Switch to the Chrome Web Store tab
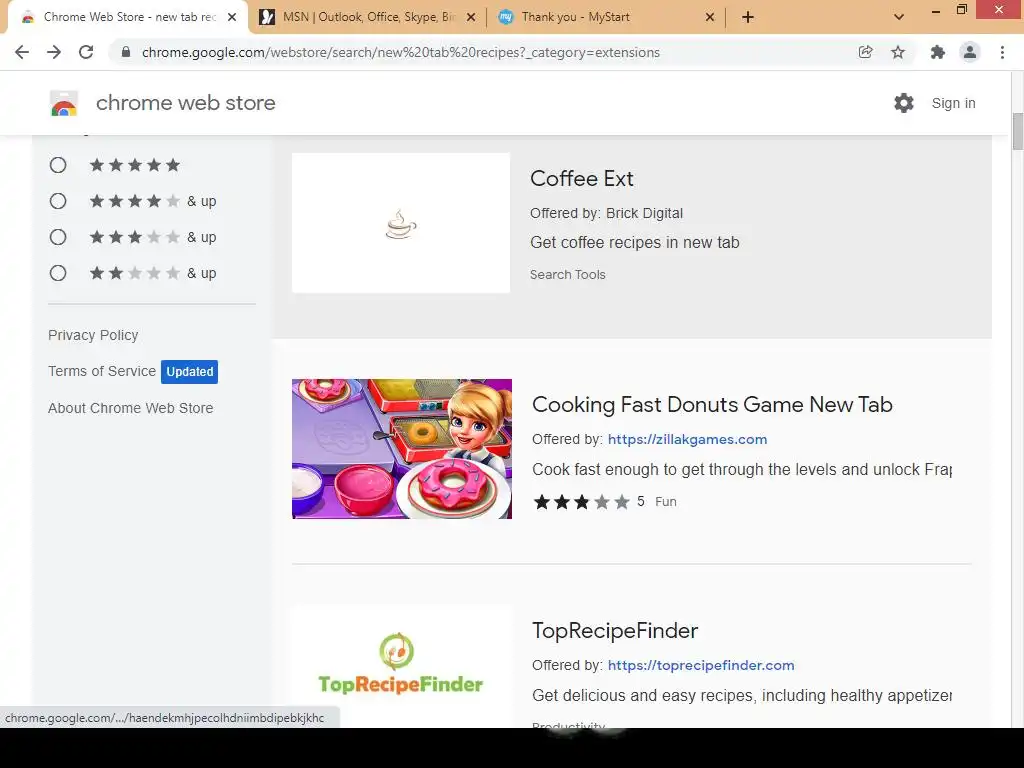This screenshot has height=768, width=1024. click(128, 17)
